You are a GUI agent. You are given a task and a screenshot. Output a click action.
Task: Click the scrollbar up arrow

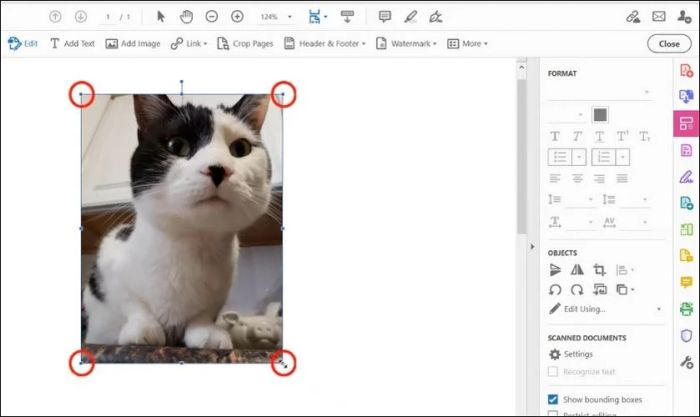[521, 67]
